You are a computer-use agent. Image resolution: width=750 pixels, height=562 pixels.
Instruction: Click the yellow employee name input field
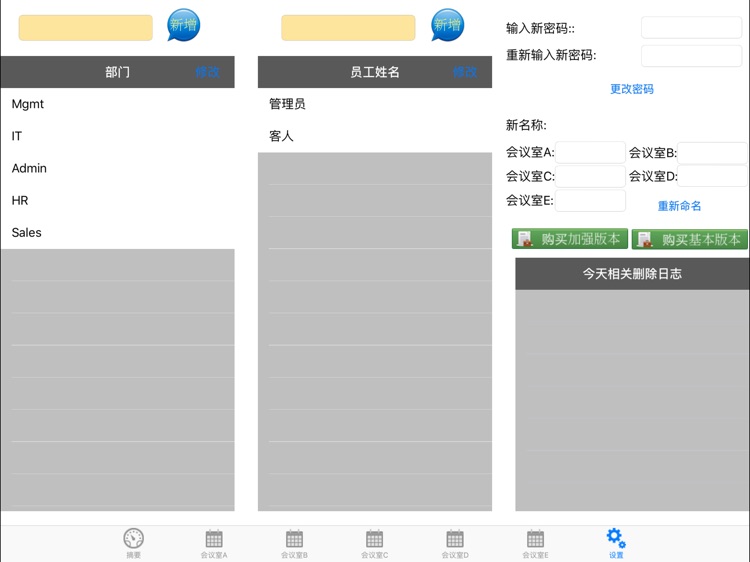coord(348,28)
